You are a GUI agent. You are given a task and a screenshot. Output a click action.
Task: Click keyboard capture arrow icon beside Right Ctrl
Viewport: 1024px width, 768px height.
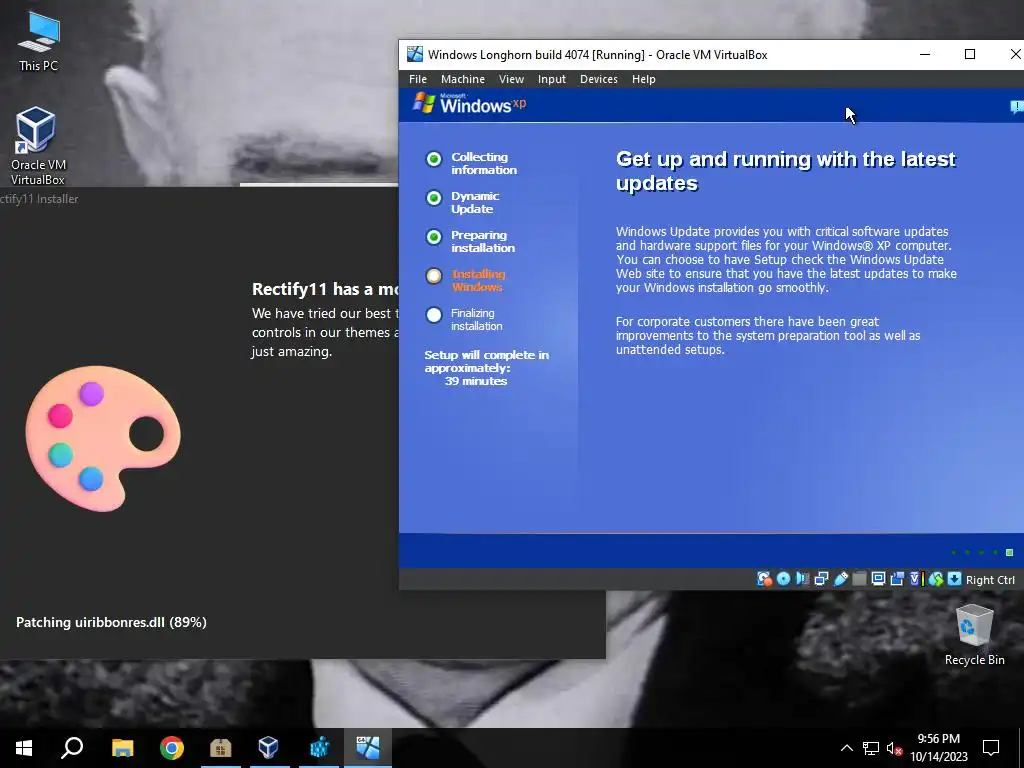954,579
